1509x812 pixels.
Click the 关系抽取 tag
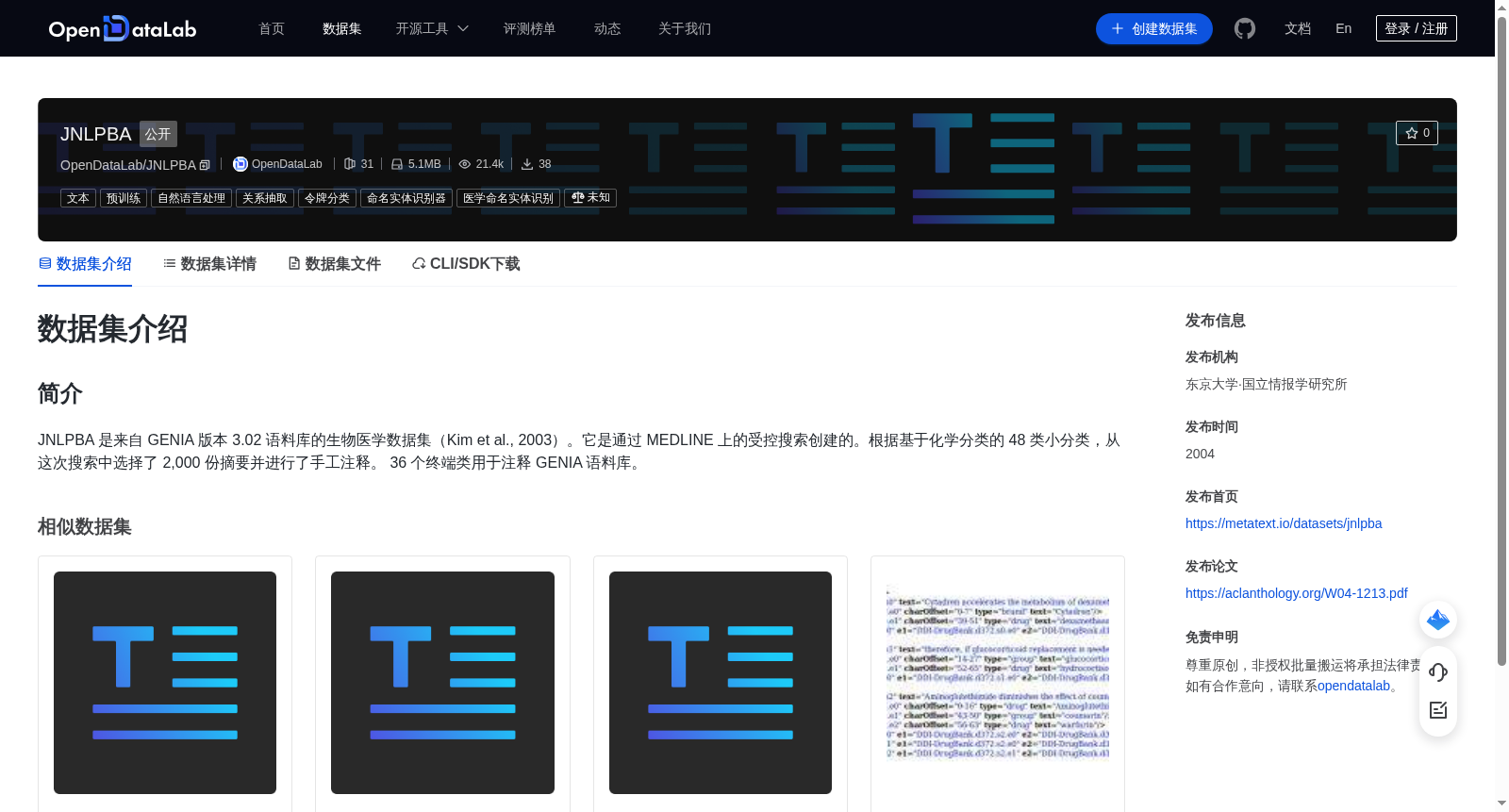coord(265,198)
